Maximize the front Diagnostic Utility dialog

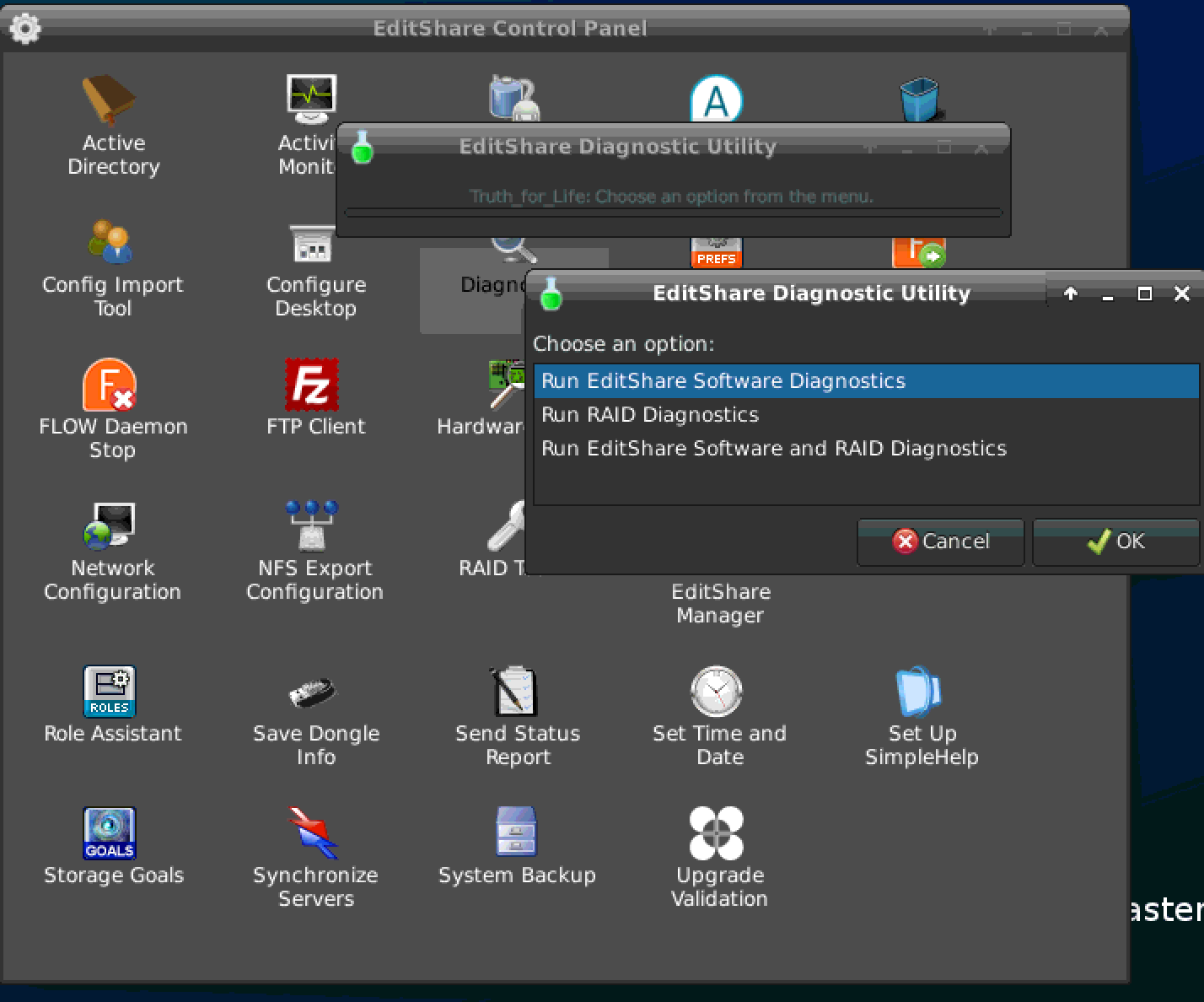[1145, 294]
